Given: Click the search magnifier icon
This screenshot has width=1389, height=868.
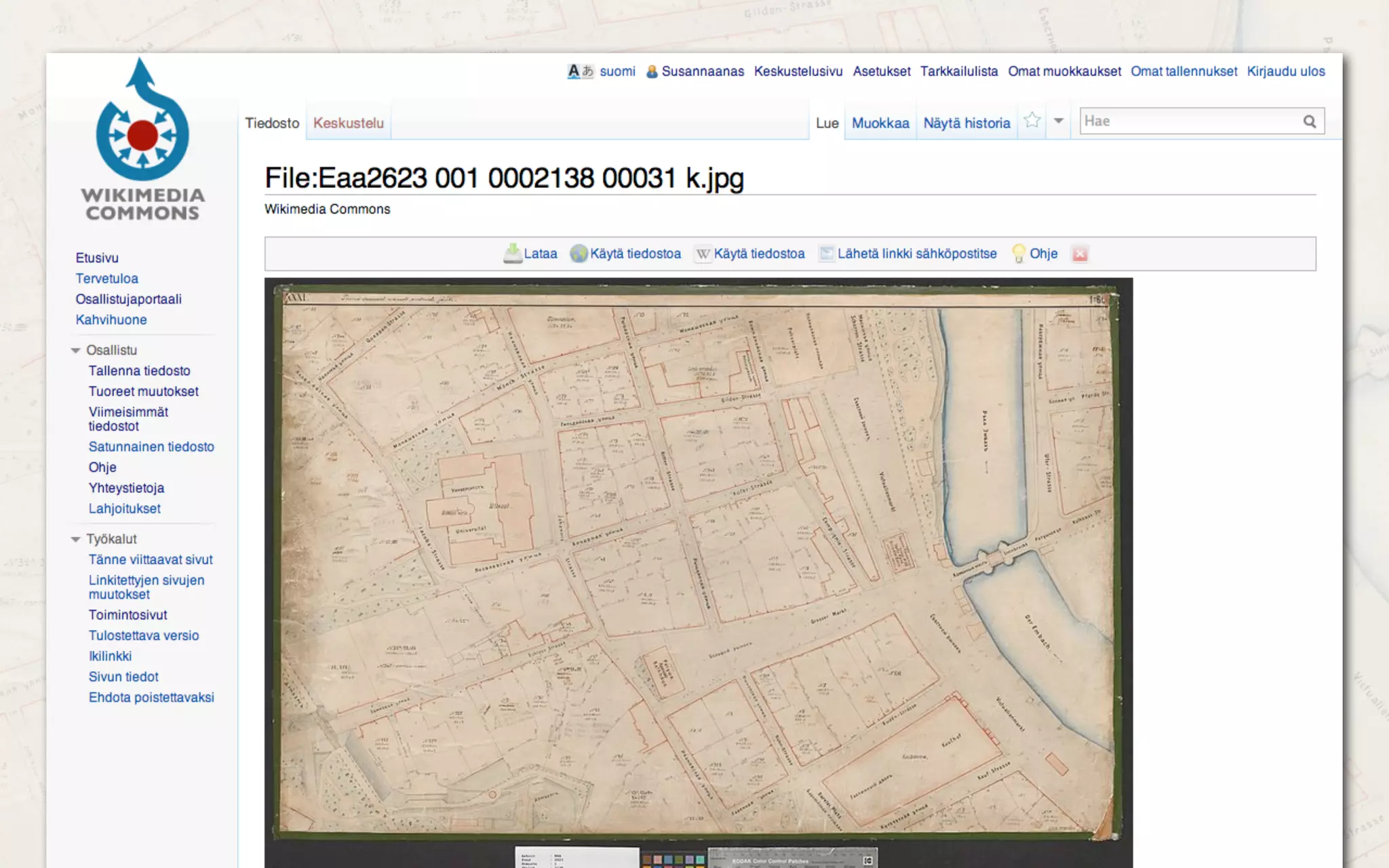Looking at the screenshot, I should click(1310, 121).
